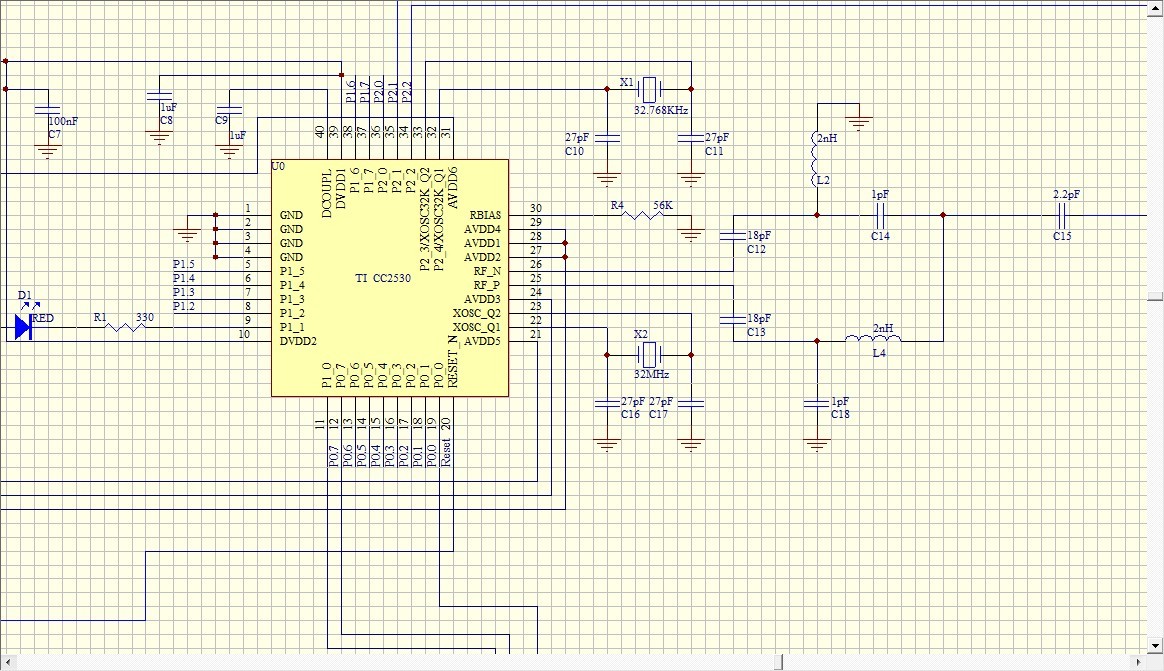Select the X1 crystal symbol
The height and width of the screenshot is (671, 1164).
coord(650,89)
